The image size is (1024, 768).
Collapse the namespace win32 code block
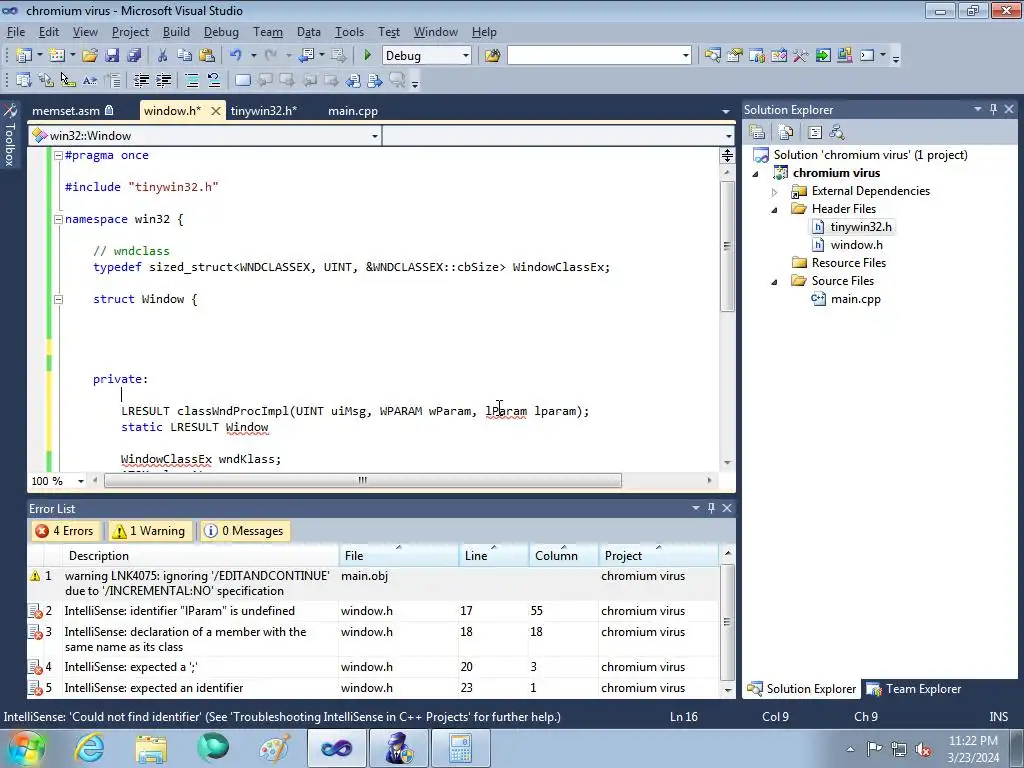[x=58, y=219]
